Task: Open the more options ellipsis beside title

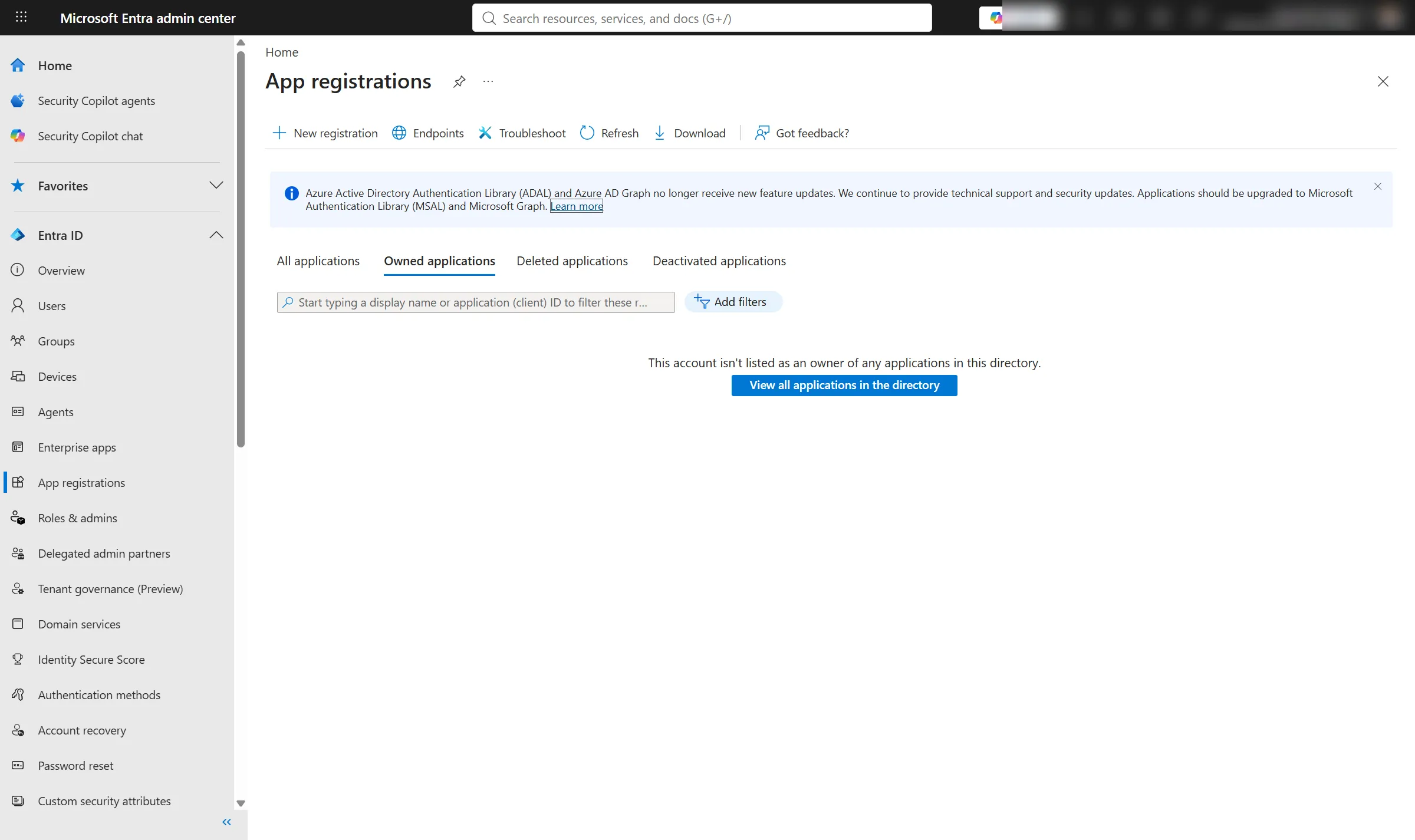Action: click(488, 81)
